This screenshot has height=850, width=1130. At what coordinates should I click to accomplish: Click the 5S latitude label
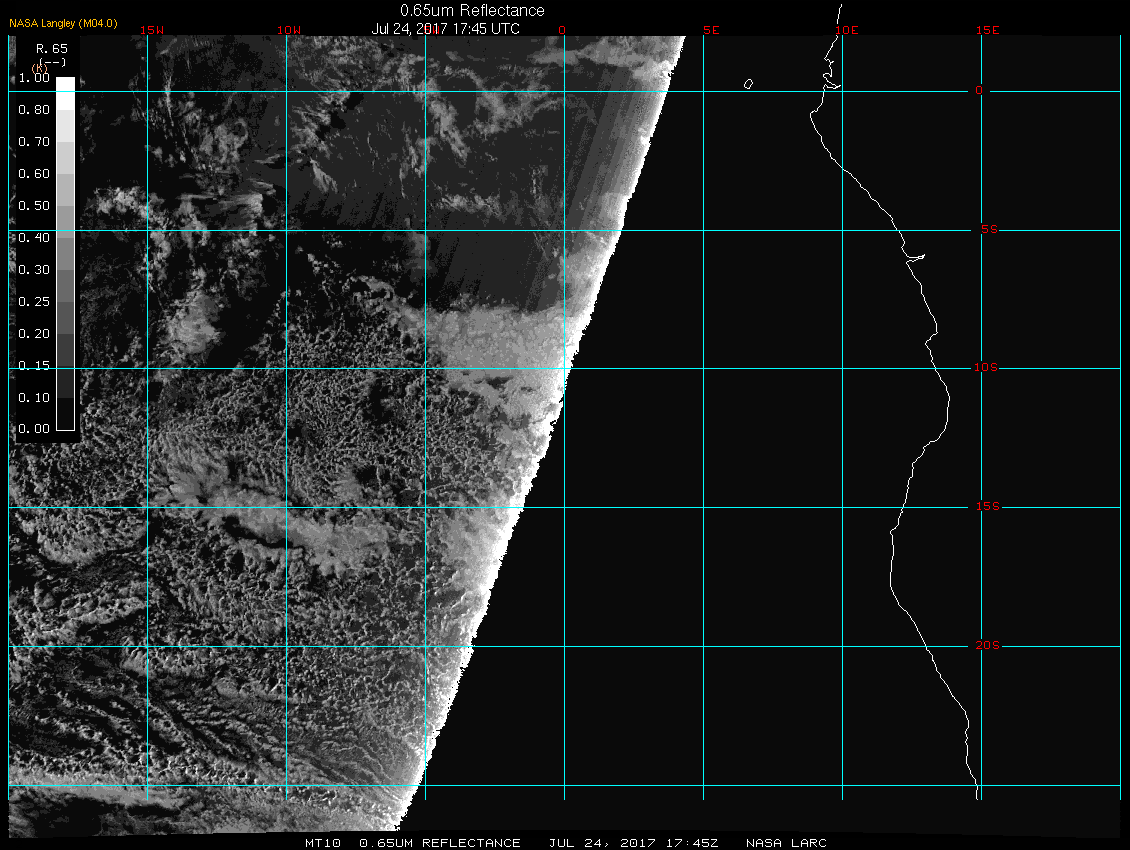pos(989,229)
